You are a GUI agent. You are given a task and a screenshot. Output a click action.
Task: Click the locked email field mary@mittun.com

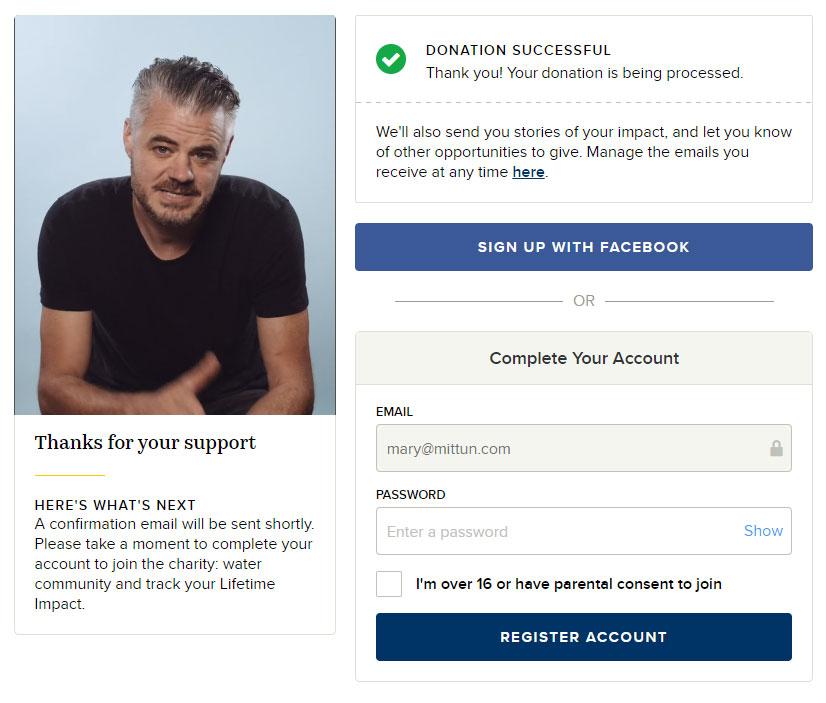(x=584, y=448)
